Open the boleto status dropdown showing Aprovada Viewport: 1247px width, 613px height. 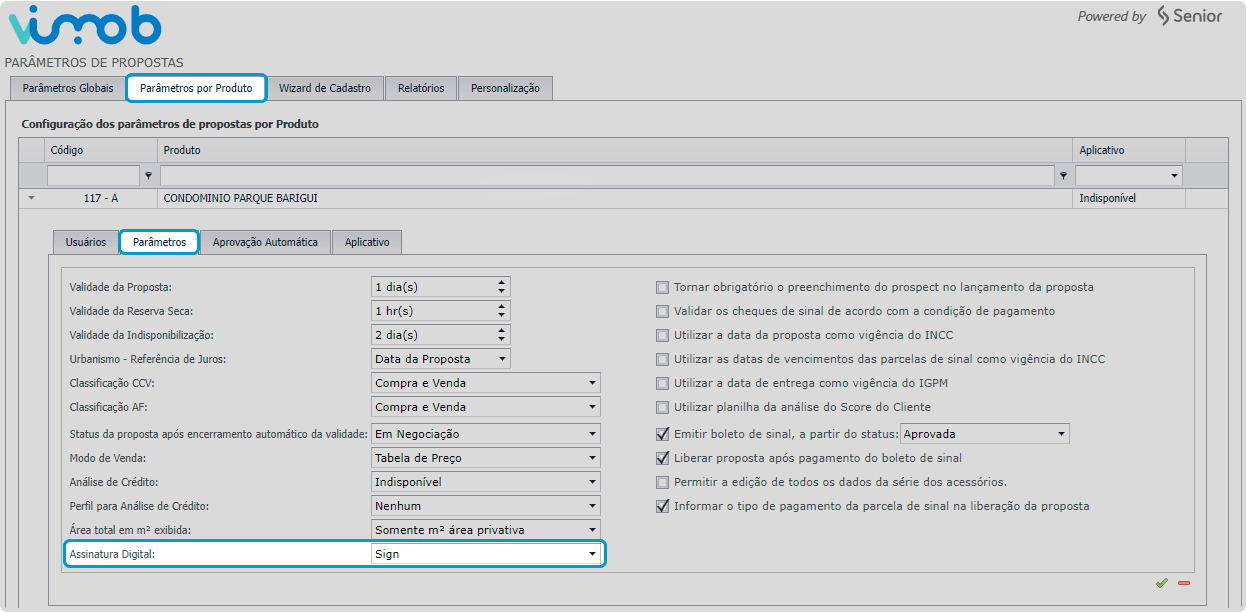click(x=1060, y=434)
